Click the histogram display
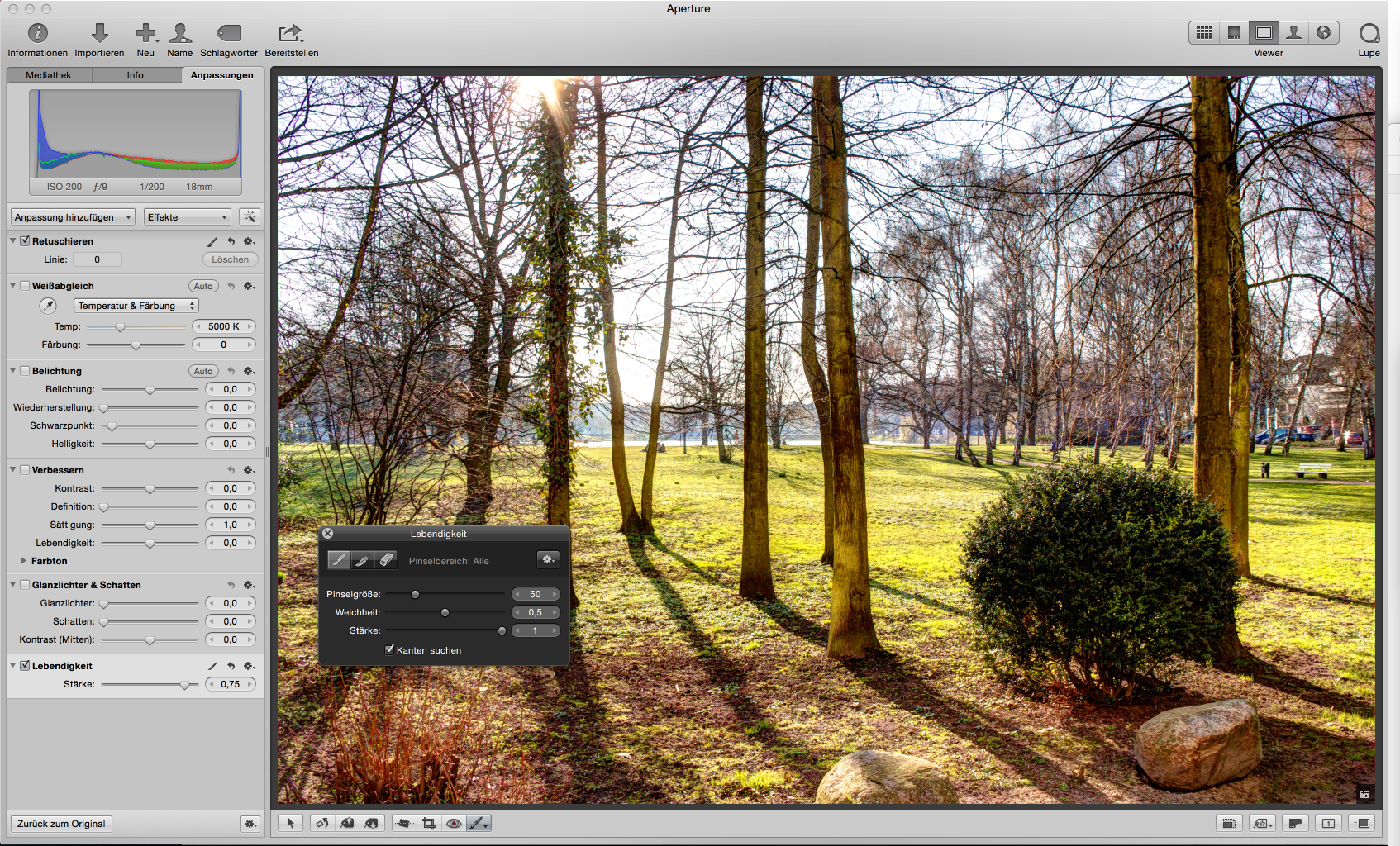The height and width of the screenshot is (846, 1400). [x=136, y=135]
